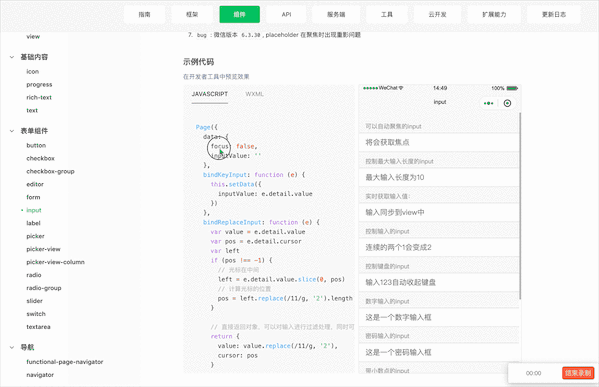
Task: Open the checkbox-group component page
Action: (50, 171)
